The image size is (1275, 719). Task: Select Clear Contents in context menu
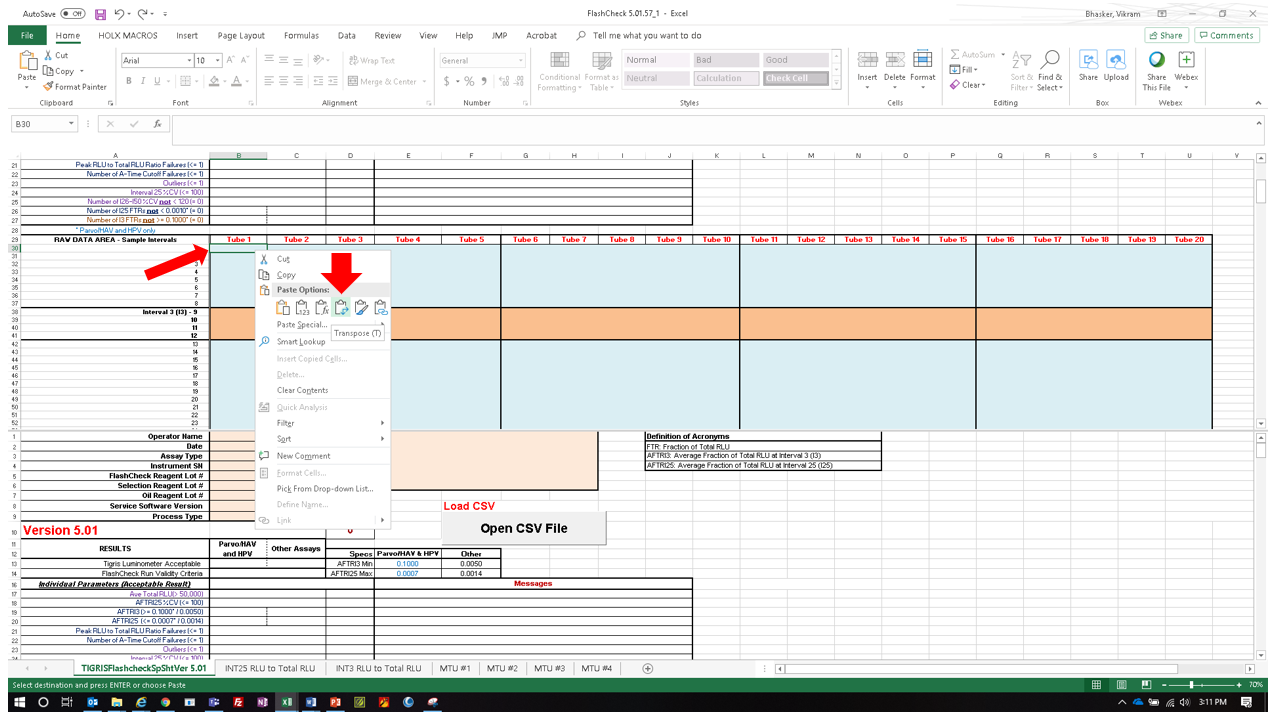pos(302,390)
